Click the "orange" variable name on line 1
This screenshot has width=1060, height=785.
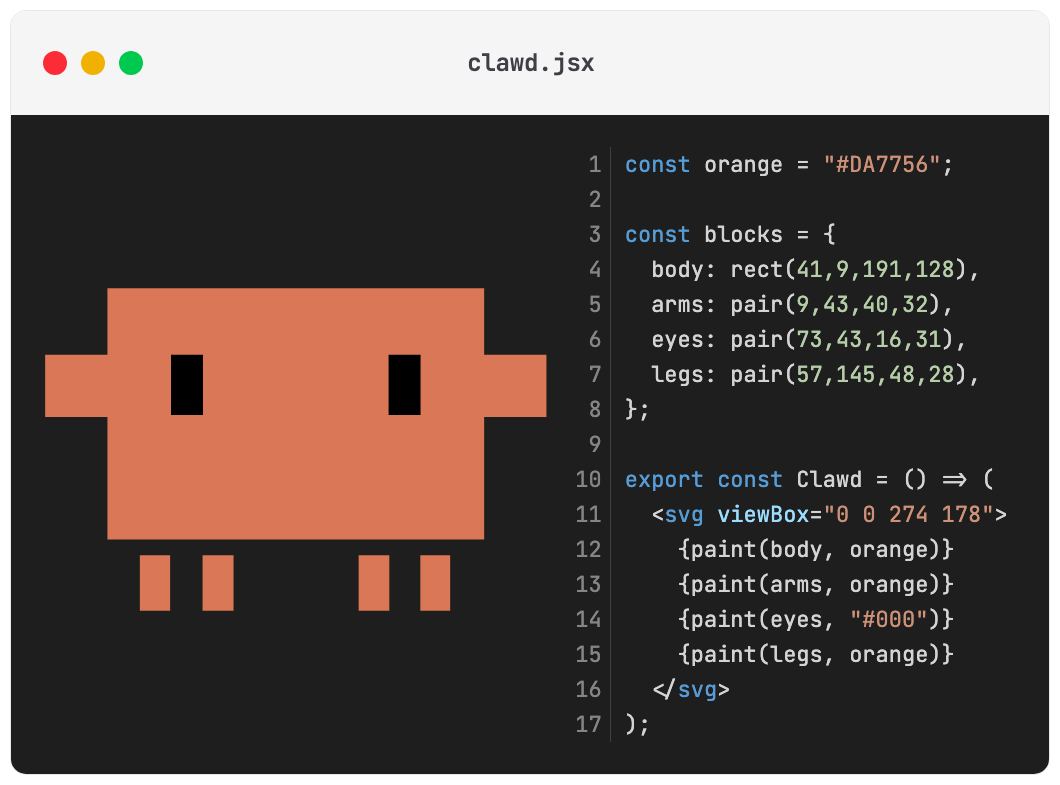[x=743, y=165]
